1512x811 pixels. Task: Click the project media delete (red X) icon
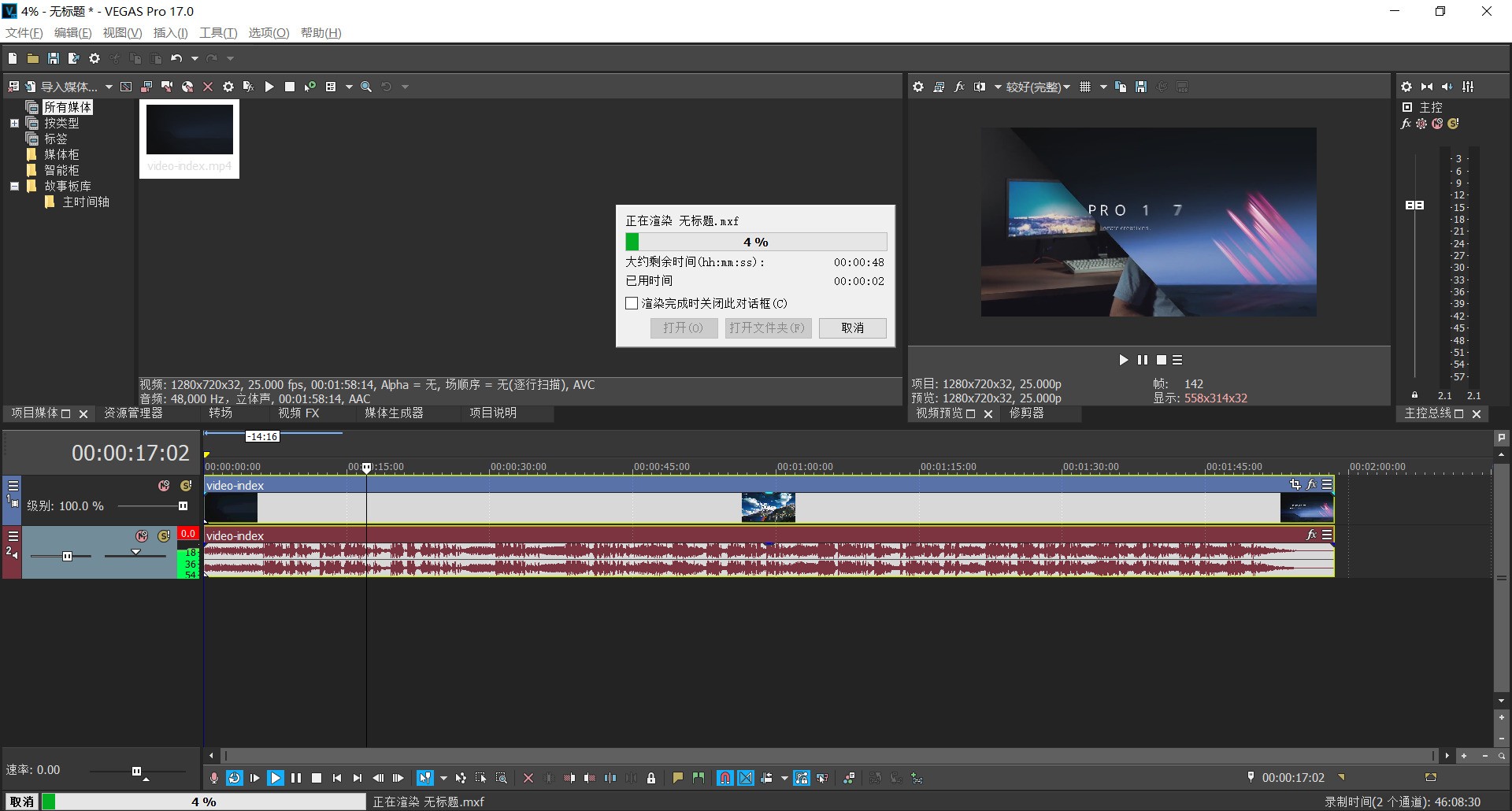pyautogui.click(x=208, y=87)
